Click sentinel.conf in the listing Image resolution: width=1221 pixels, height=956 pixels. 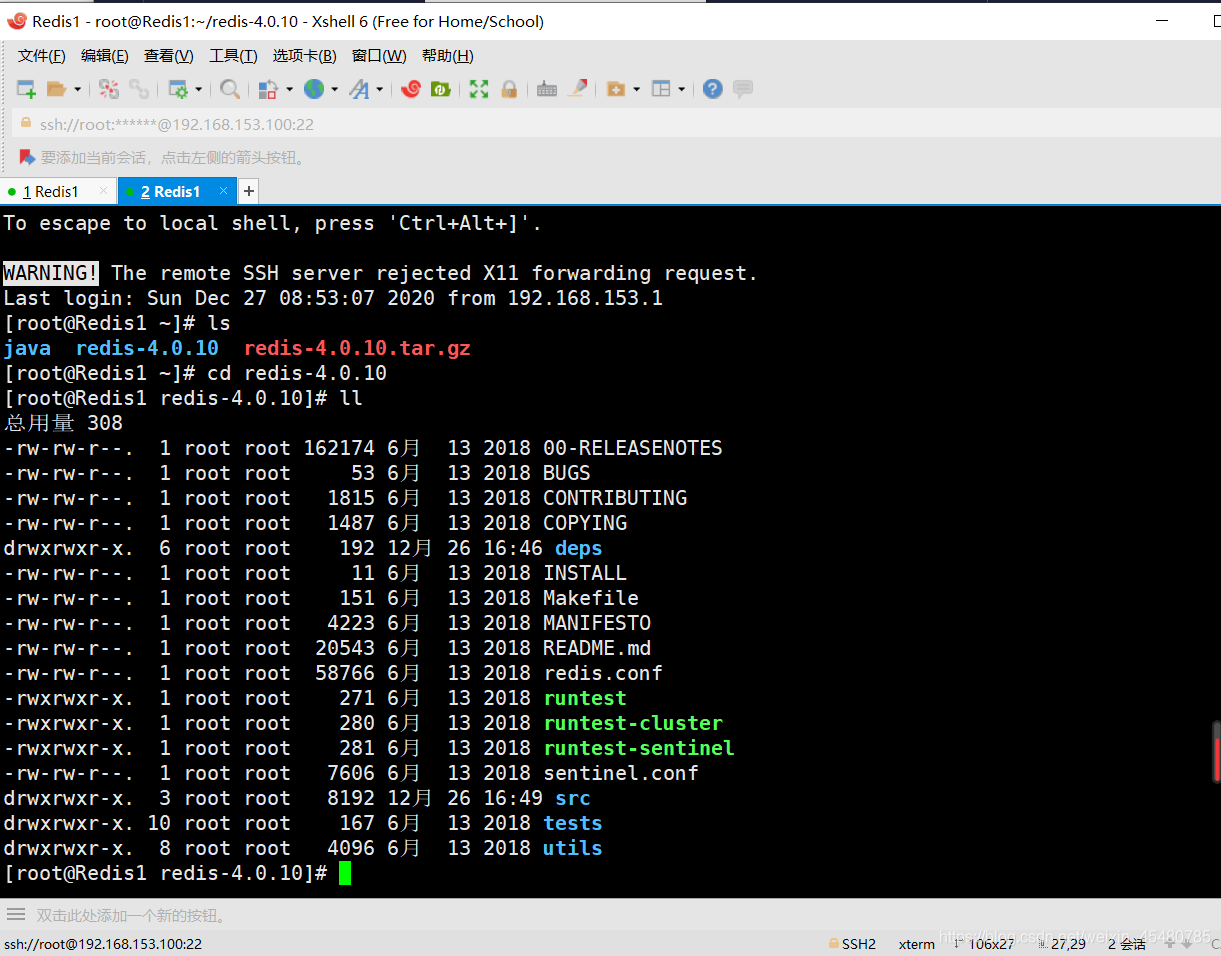(621, 773)
